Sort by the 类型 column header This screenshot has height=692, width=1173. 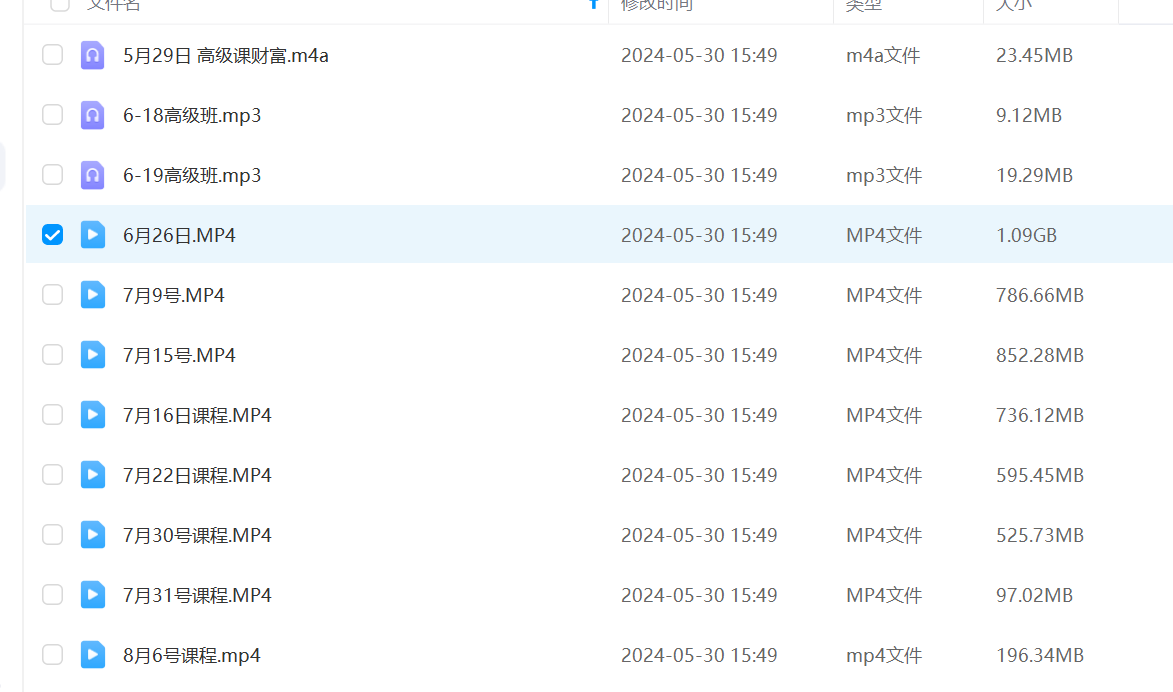tap(864, 5)
